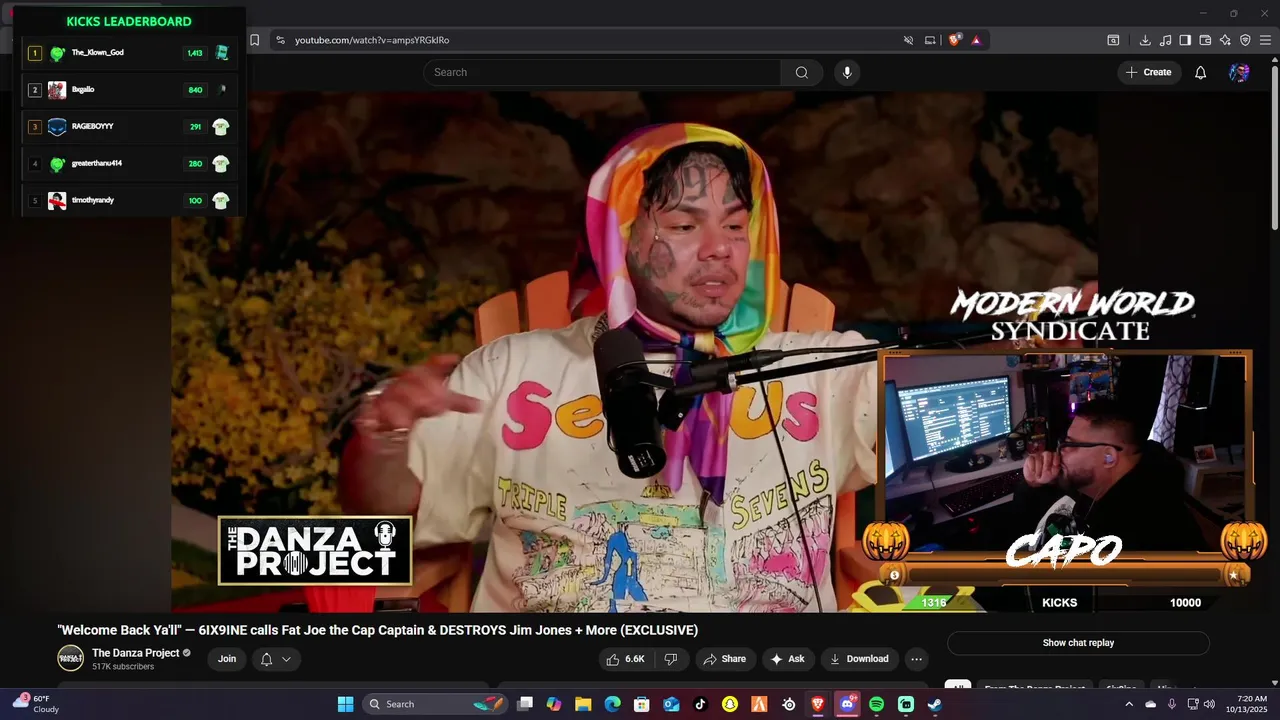Click the video title text
Viewport: 1280px width, 720px height.
[x=377, y=630]
